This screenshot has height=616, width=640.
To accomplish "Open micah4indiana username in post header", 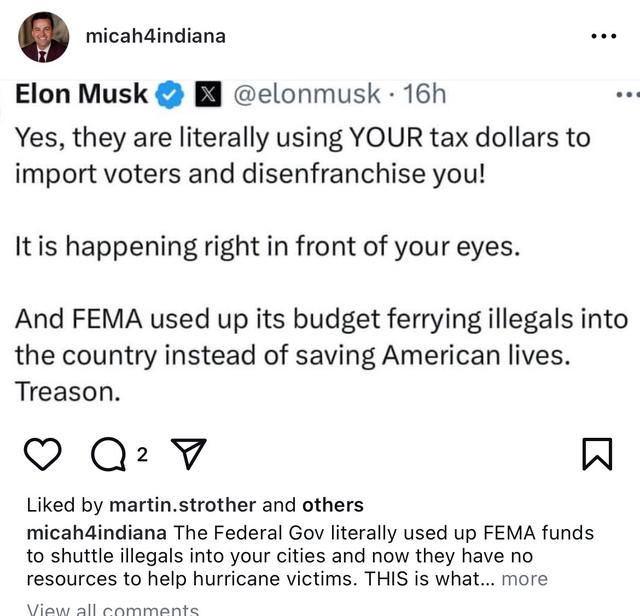I will click(x=155, y=36).
